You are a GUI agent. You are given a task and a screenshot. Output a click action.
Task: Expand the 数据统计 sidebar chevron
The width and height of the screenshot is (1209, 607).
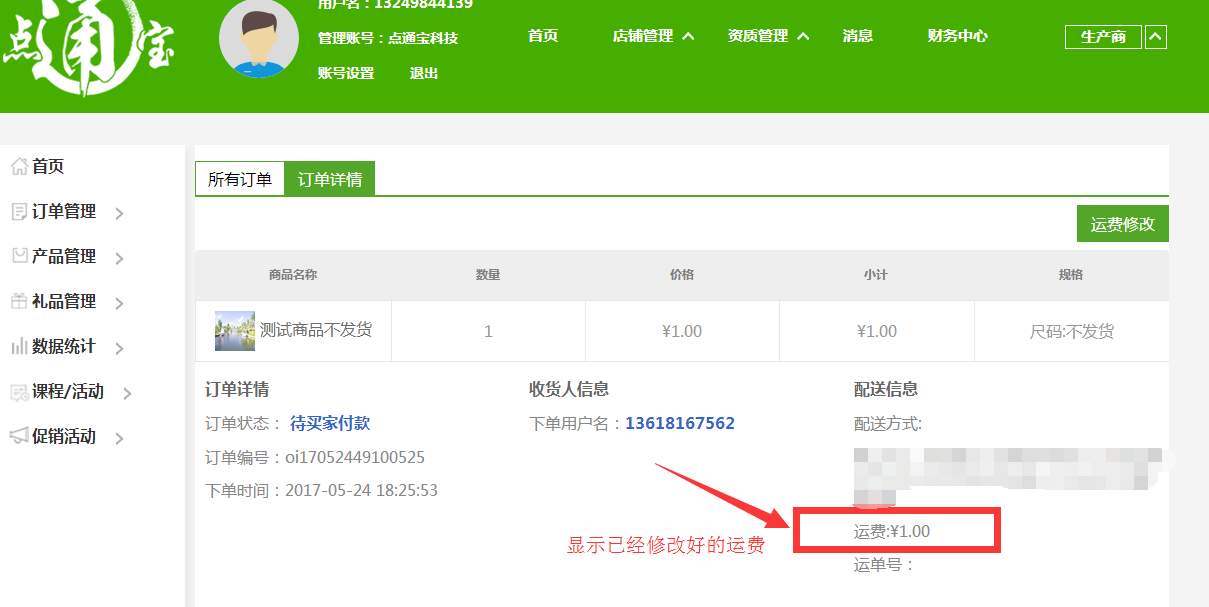click(119, 348)
